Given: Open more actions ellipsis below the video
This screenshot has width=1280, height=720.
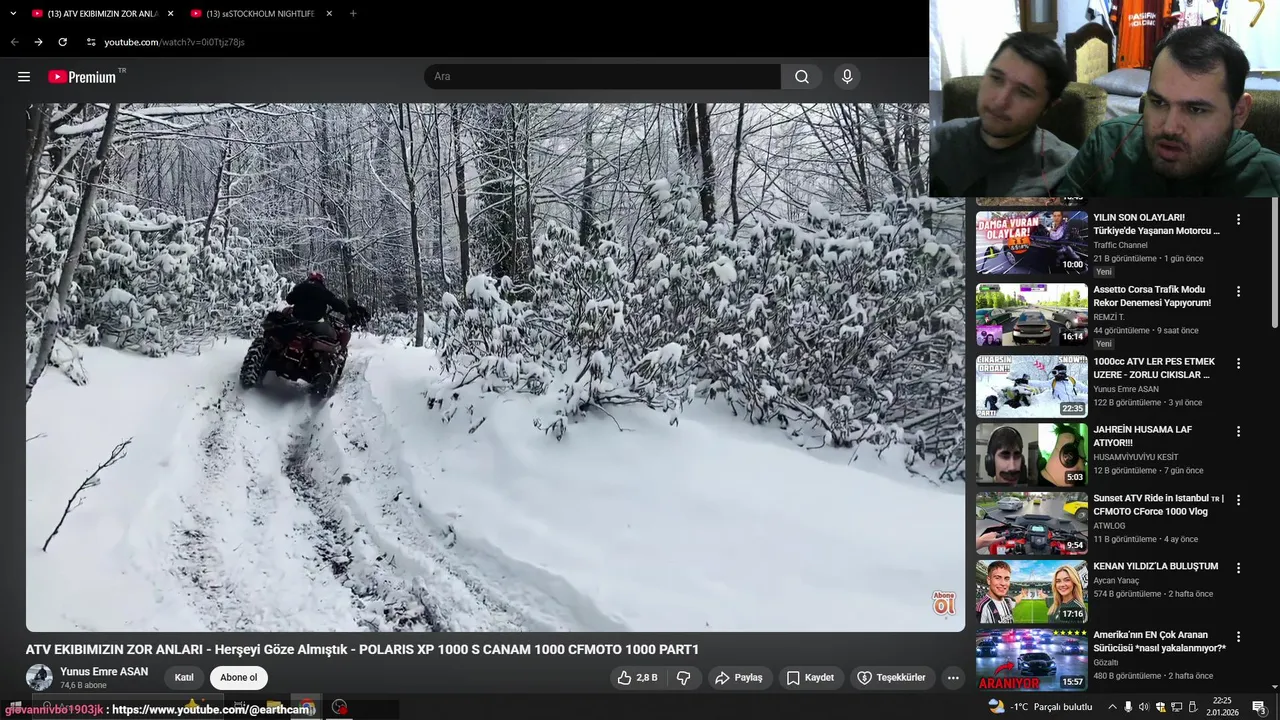Looking at the screenshot, I should 953,678.
